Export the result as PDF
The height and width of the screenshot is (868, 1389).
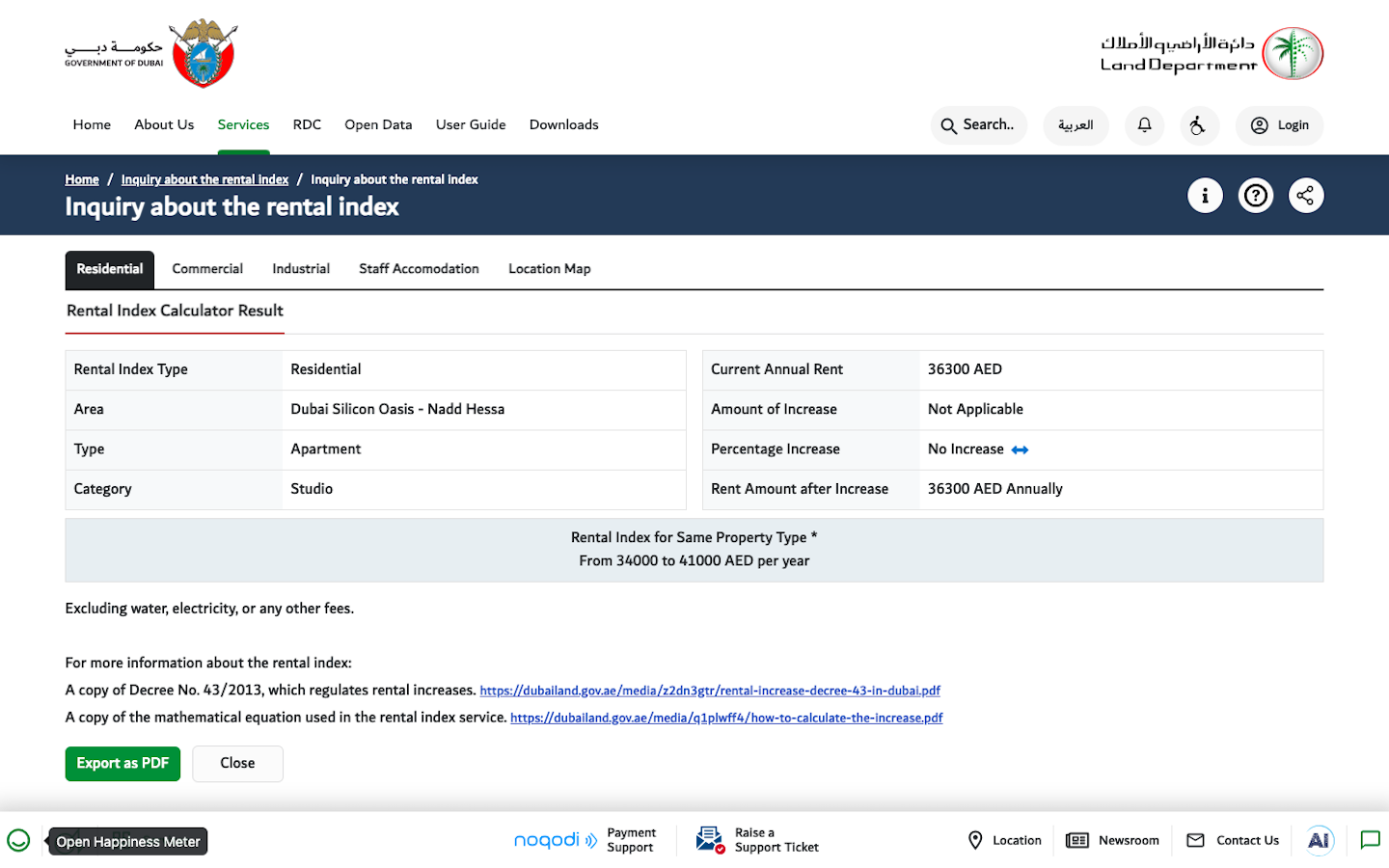(x=123, y=763)
